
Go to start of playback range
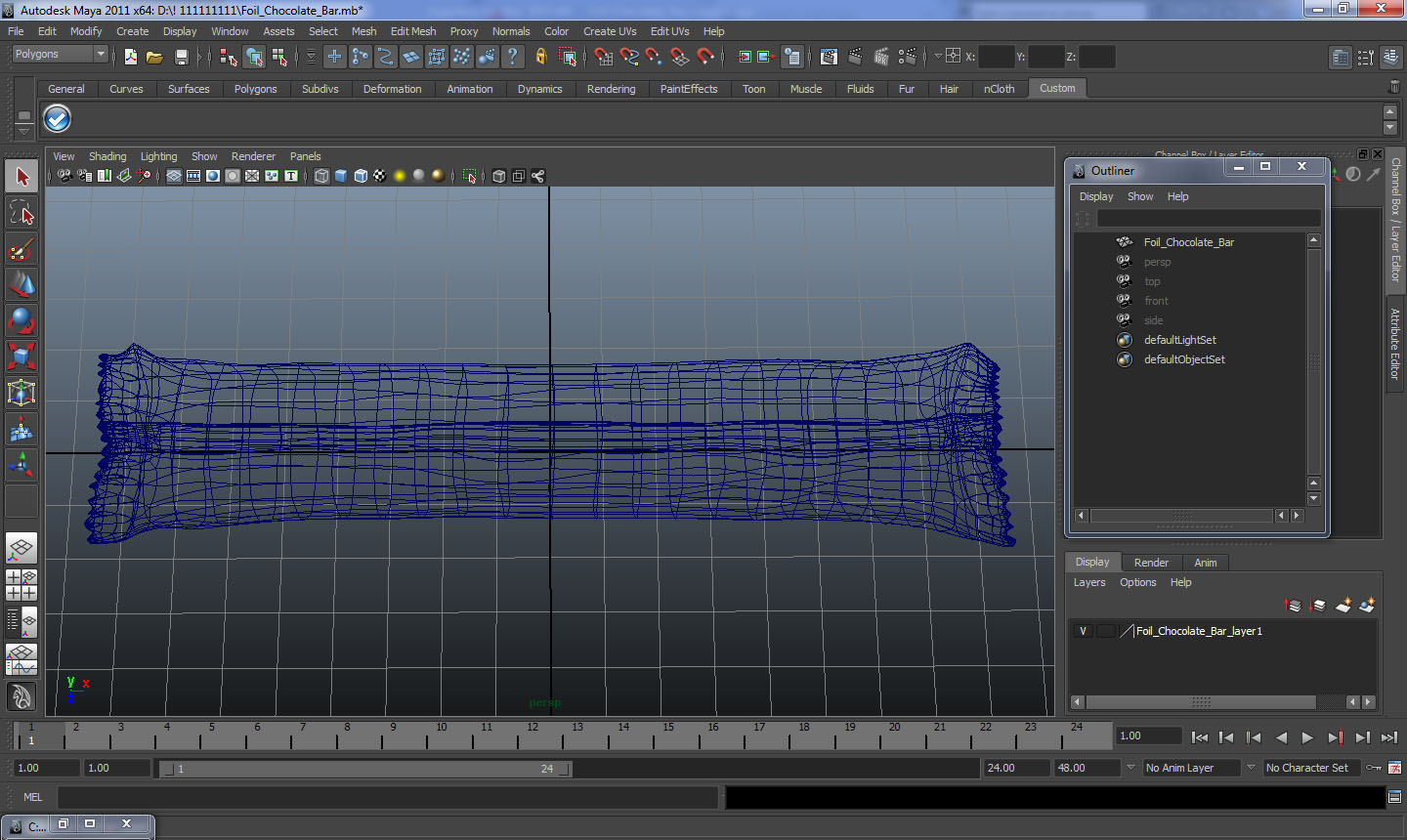(x=1200, y=737)
